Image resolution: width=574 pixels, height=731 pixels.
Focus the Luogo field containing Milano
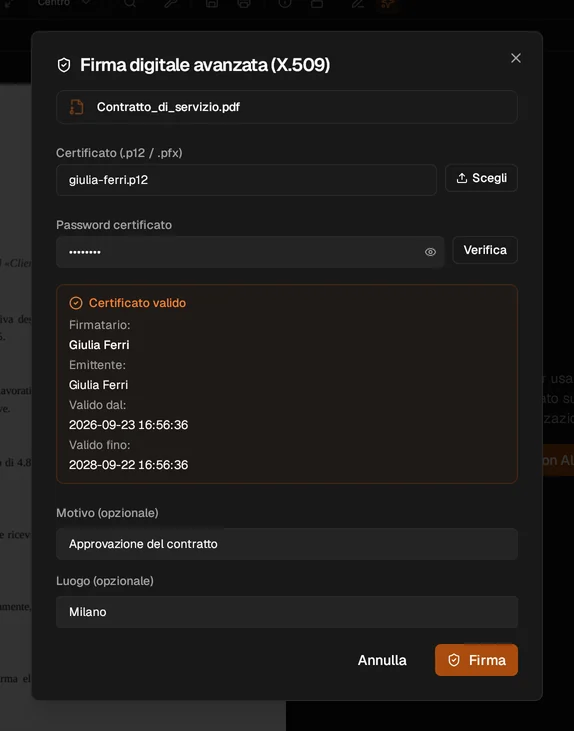tap(287, 612)
